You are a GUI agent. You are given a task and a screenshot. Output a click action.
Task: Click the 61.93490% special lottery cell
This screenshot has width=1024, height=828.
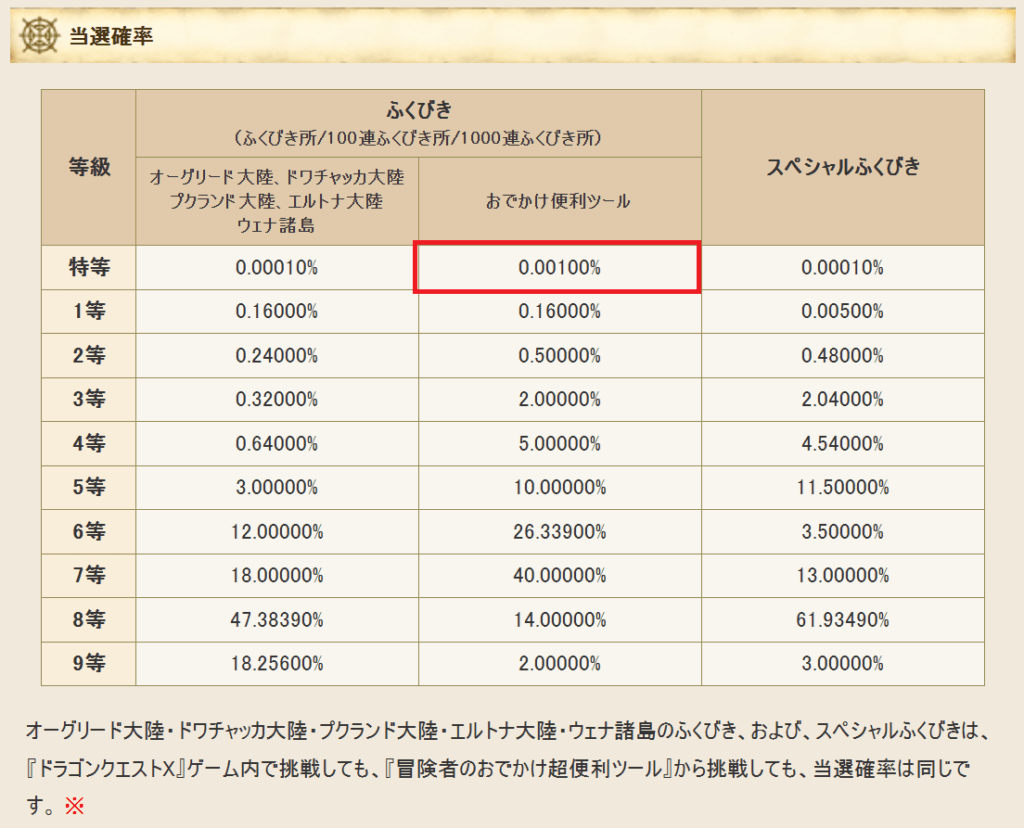click(843, 620)
